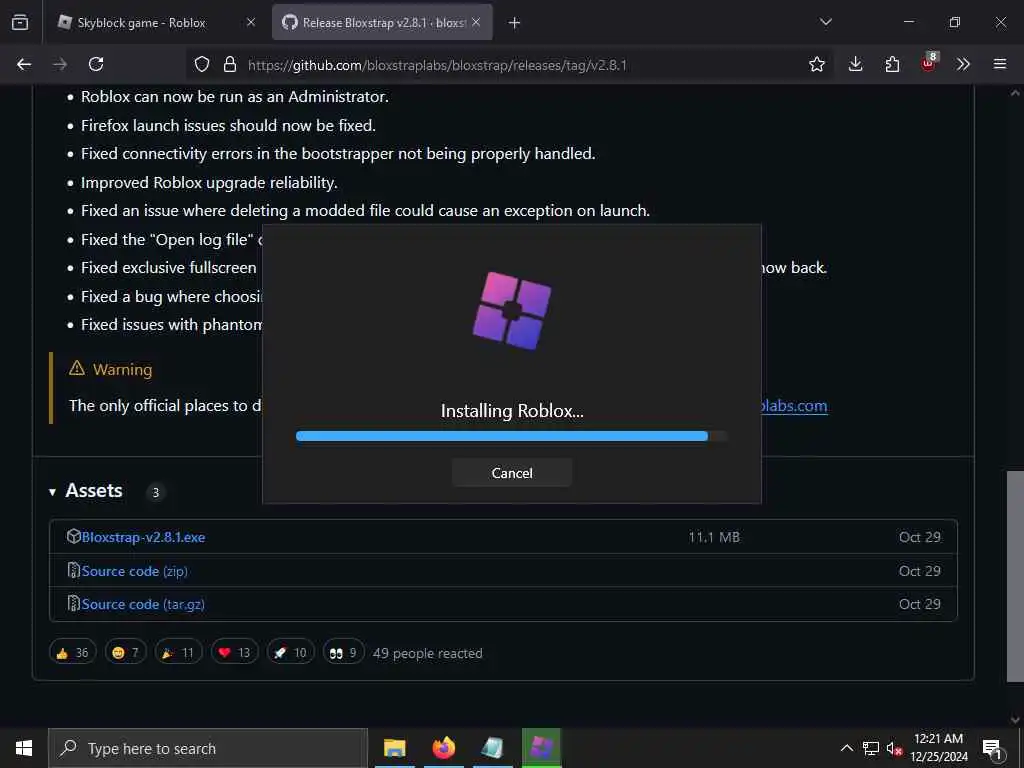Open Firefox View
The height and width of the screenshot is (768, 1024).
pyautogui.click(x=20, y=23)
